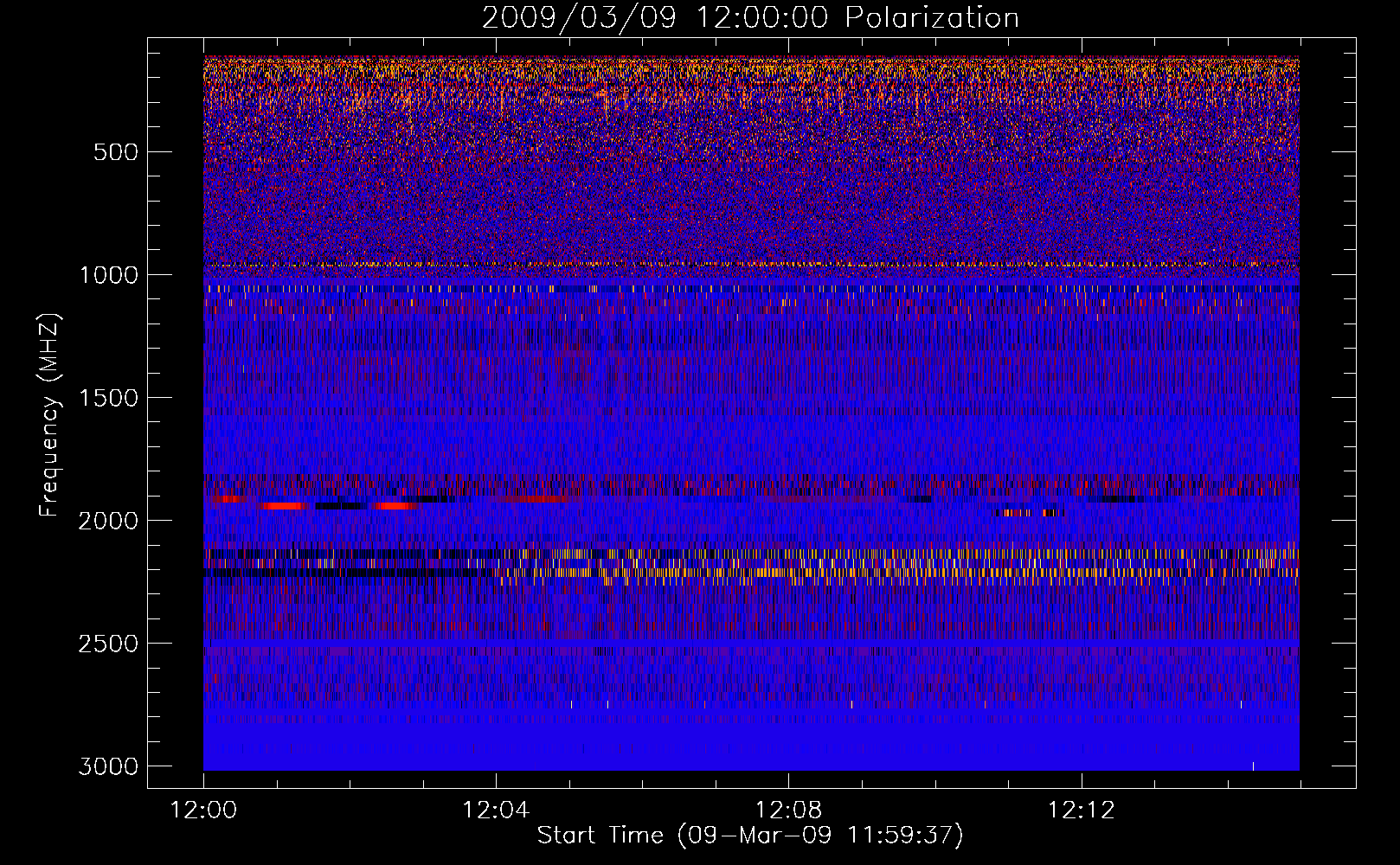Click the 2000 frequency tick label
Viewport: 1400px width, 865px height.
pyautogui.click(x=108, y=521)
